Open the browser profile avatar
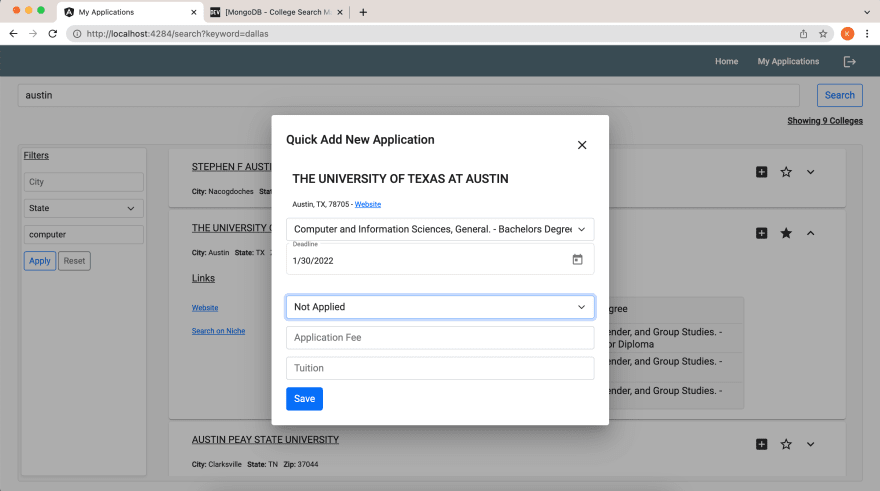This screenshot has height=491, width=880. click(847, 34)
